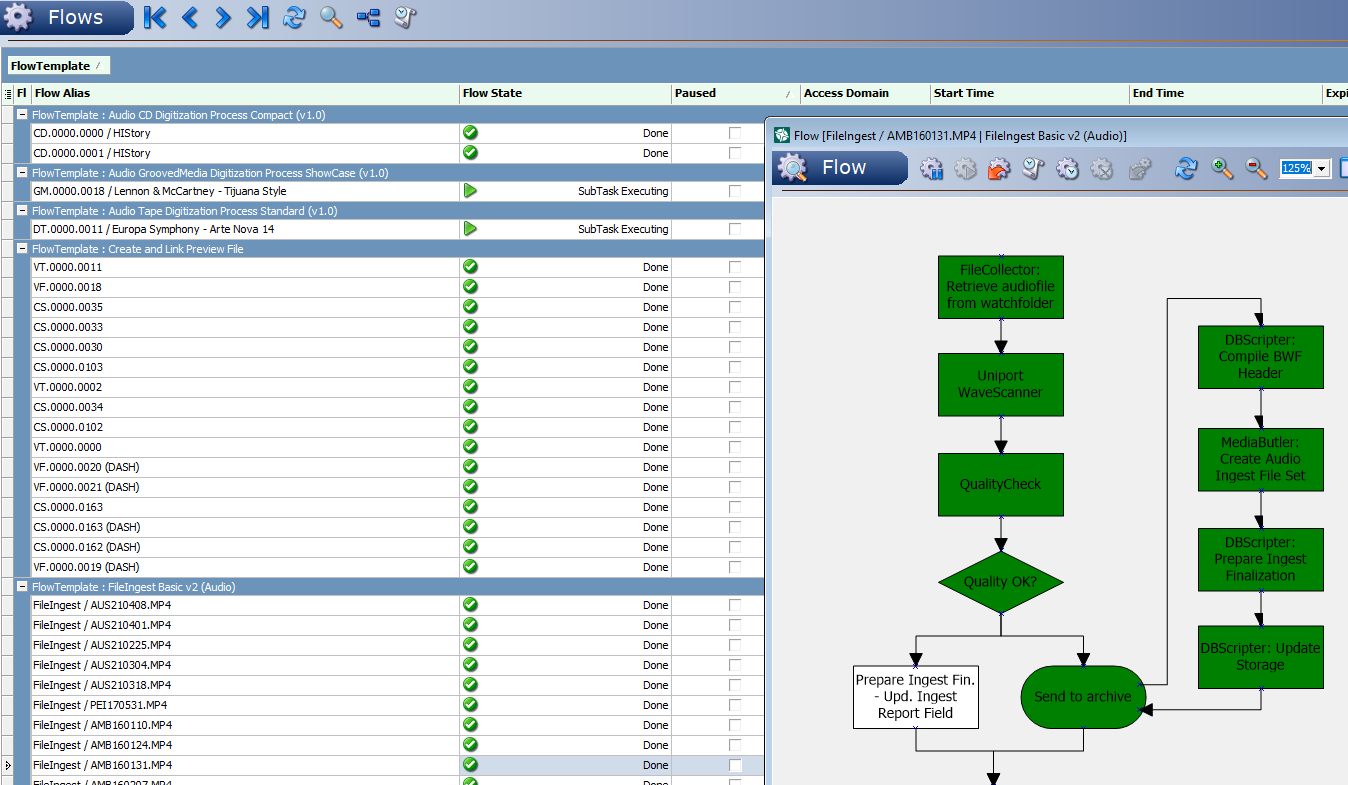The width and height of the screenshot is (1348, 785).
Task: Refresh the flow diagram view
Action: (1186, 169)
